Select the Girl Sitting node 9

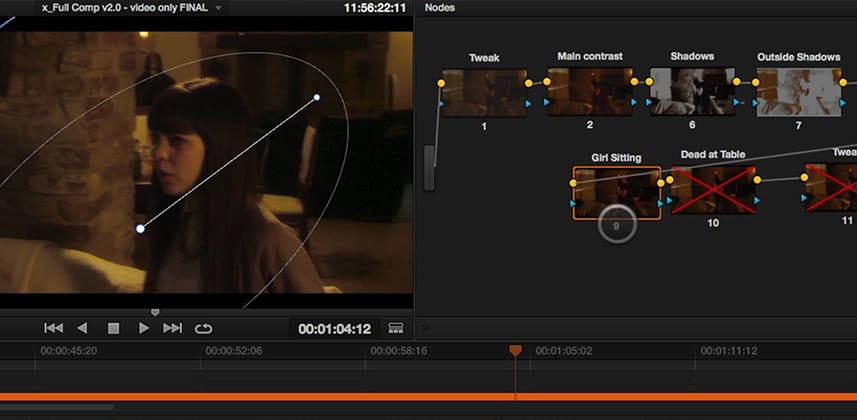click(x=617, y=193)
